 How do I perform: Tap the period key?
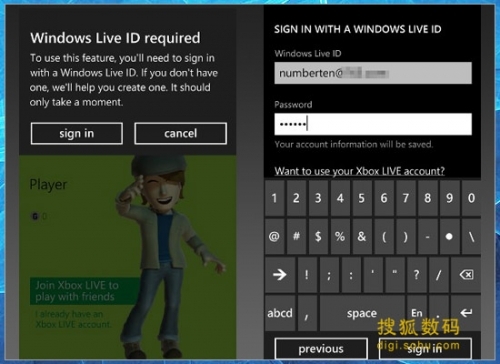[438, 313]
